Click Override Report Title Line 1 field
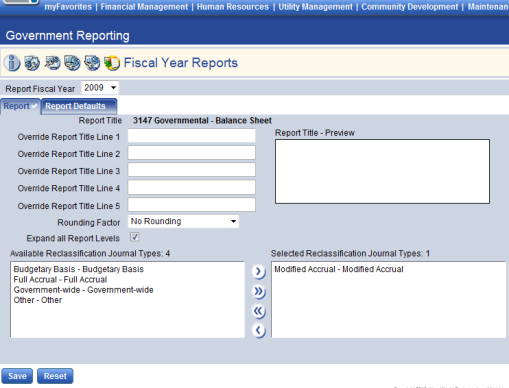 [x=192, y=136]
